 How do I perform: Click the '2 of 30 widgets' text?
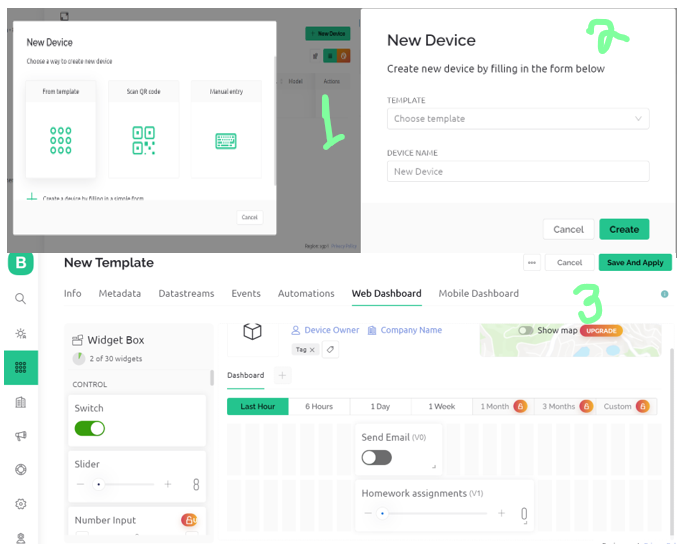[116, 358]
